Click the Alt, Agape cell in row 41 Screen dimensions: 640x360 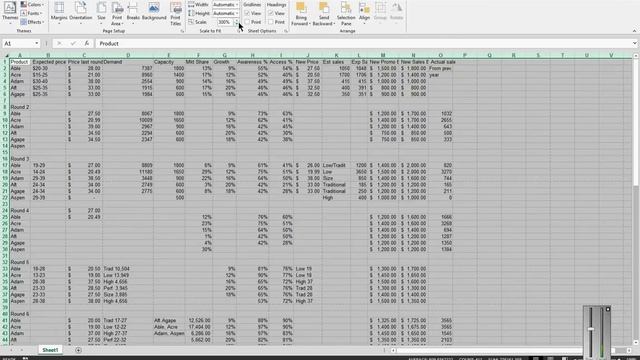[169, 320]
